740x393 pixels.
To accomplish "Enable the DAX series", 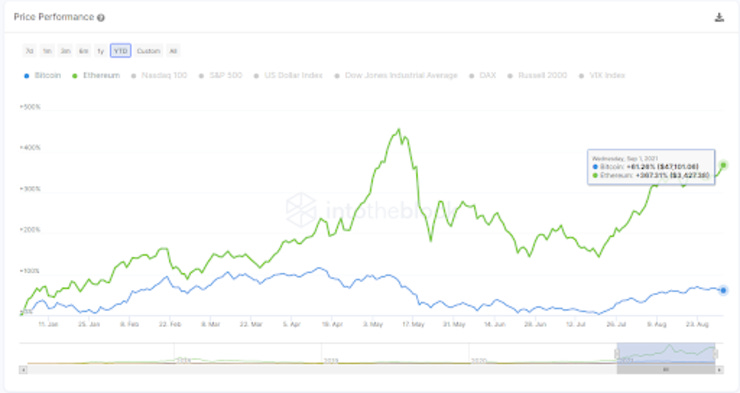I will pos(482,75).
